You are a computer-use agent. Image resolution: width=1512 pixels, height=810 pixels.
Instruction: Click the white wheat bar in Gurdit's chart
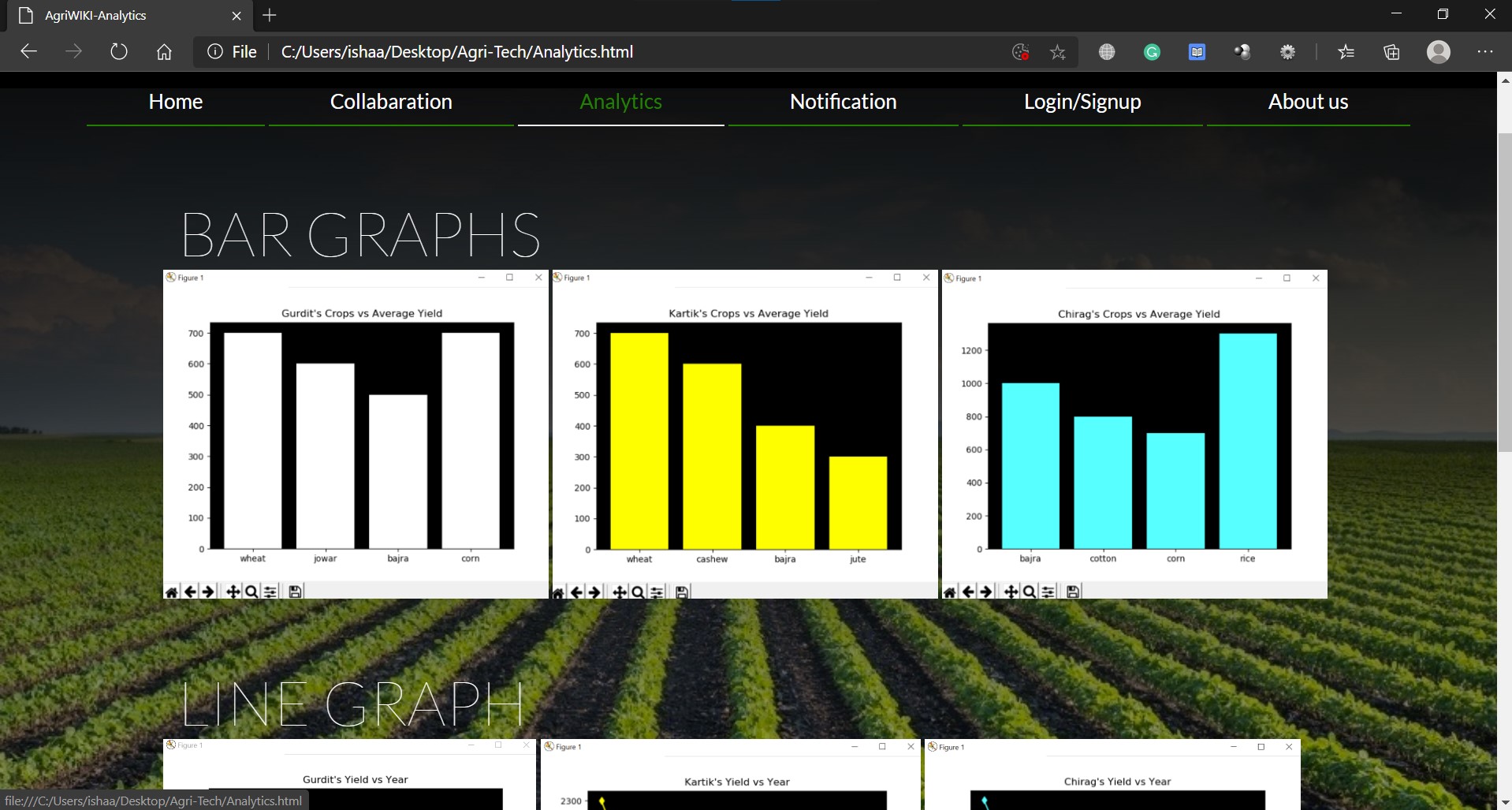pos(252,441)
